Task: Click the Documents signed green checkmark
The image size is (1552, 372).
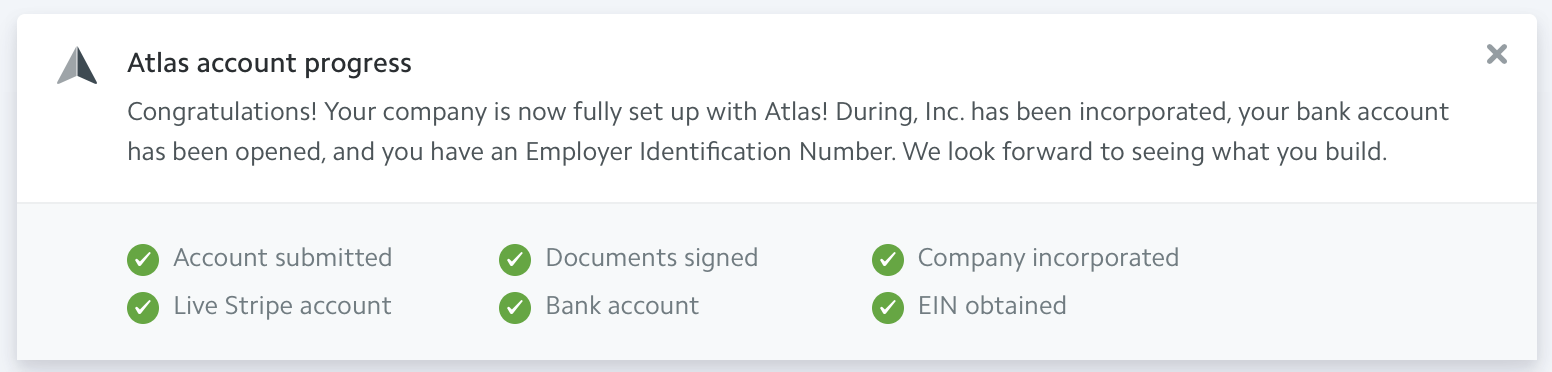Action: tap(516, 260)
